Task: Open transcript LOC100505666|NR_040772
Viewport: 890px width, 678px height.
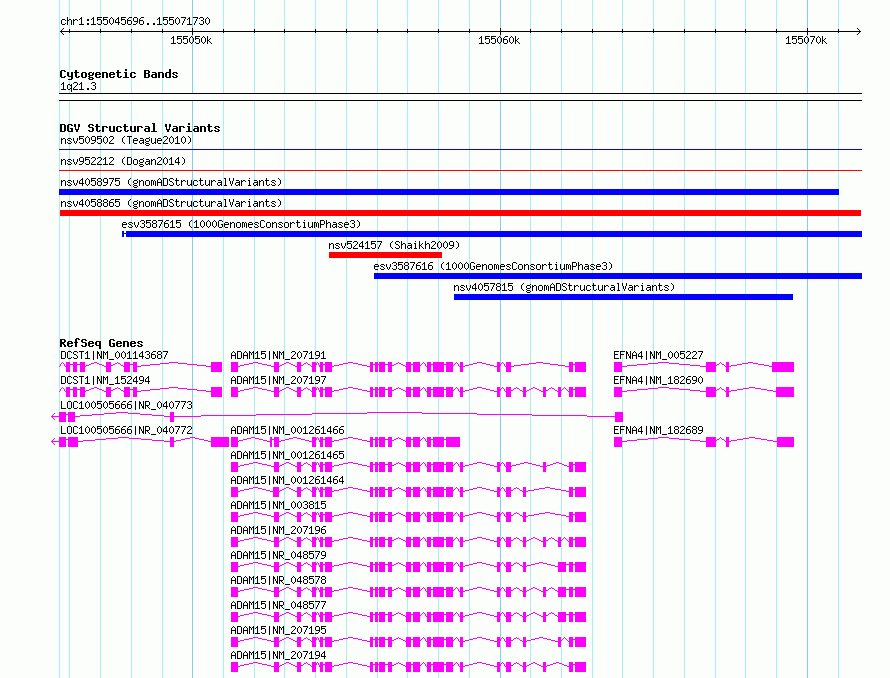Action: click(126, 430)
